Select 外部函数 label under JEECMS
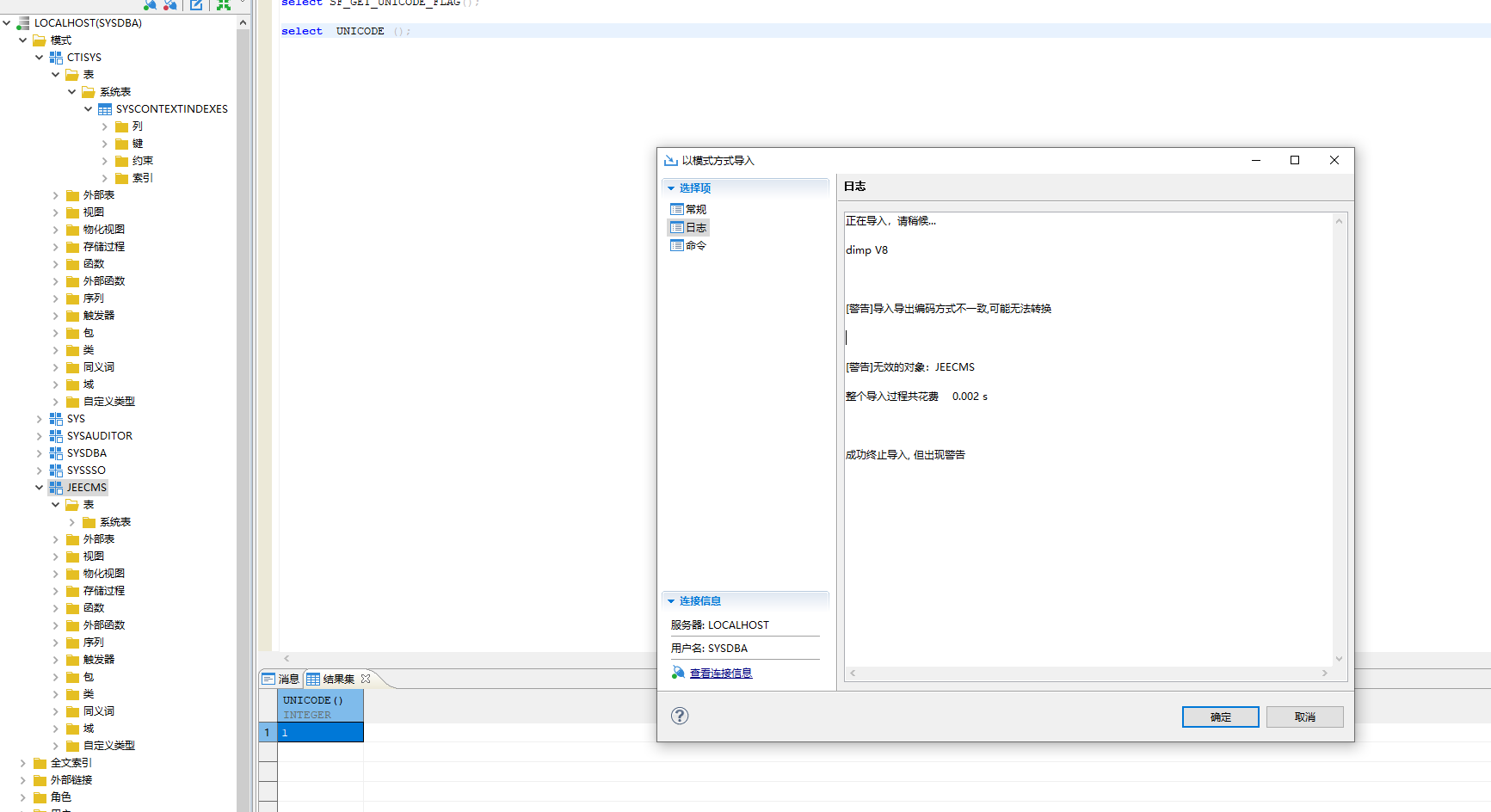The image size is (1491, 812). [104, 625]
